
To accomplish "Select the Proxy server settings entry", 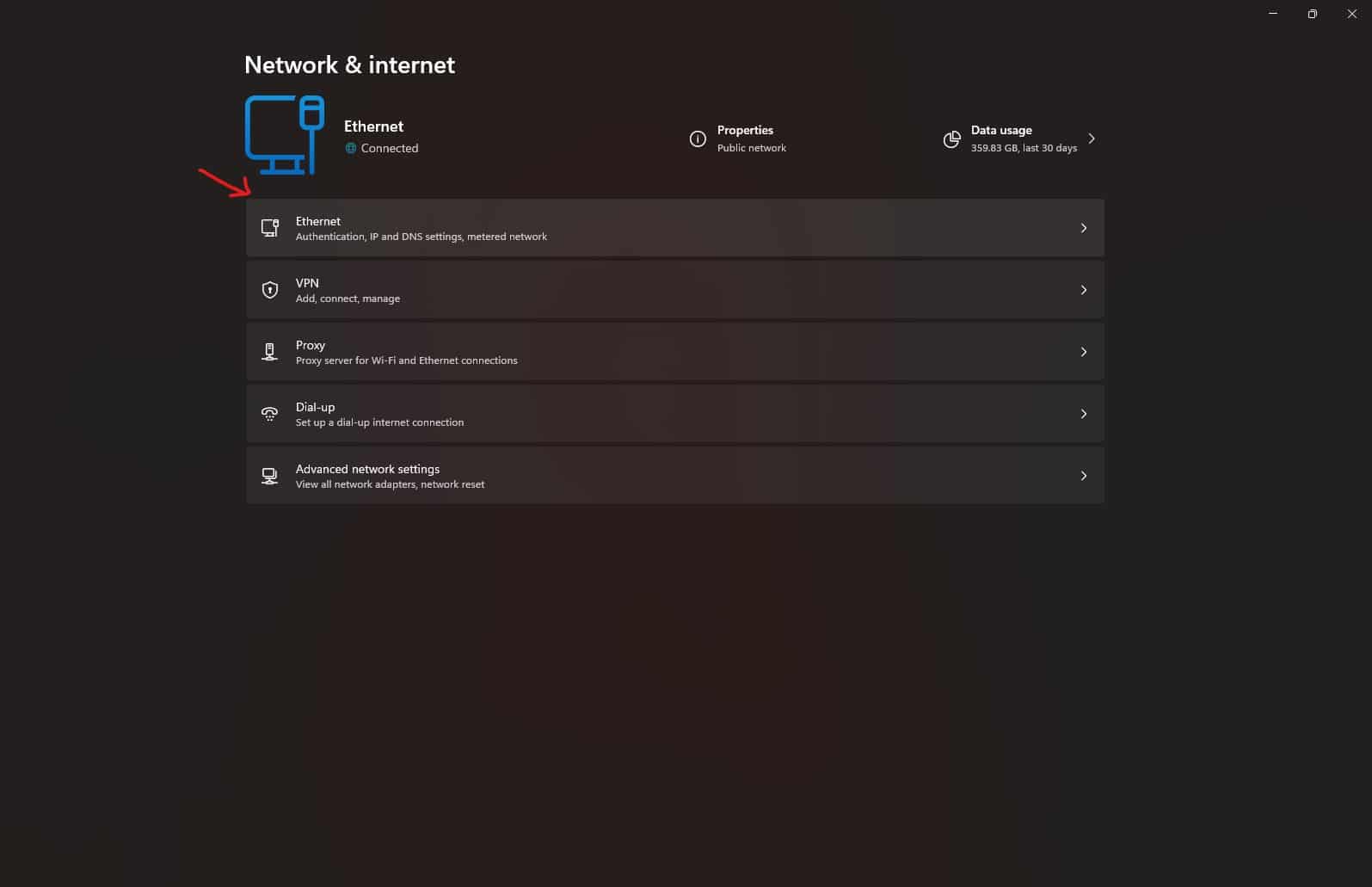I will (x=406, y=352).
